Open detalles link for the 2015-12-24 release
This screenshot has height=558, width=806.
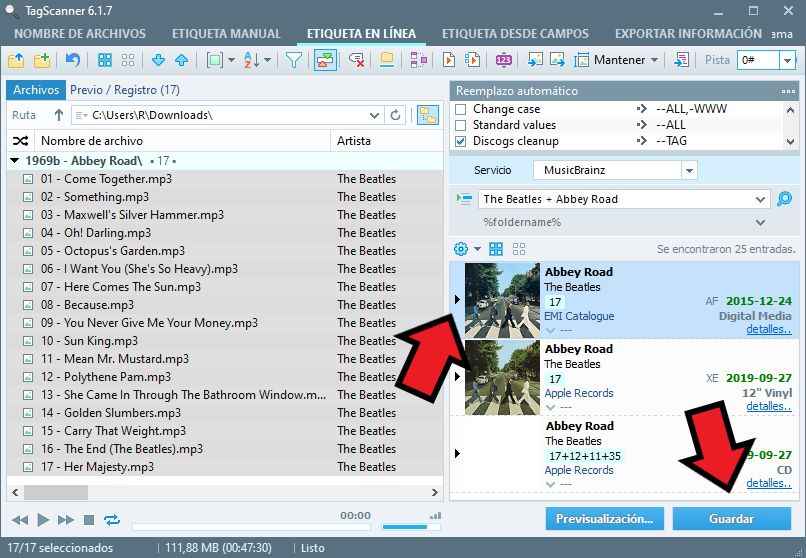(x=768, y=329)
